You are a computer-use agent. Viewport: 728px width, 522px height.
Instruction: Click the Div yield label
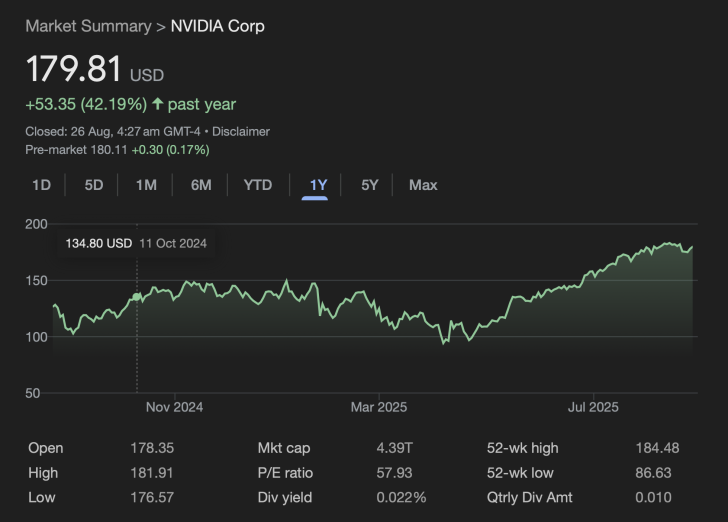pos(285,497)
